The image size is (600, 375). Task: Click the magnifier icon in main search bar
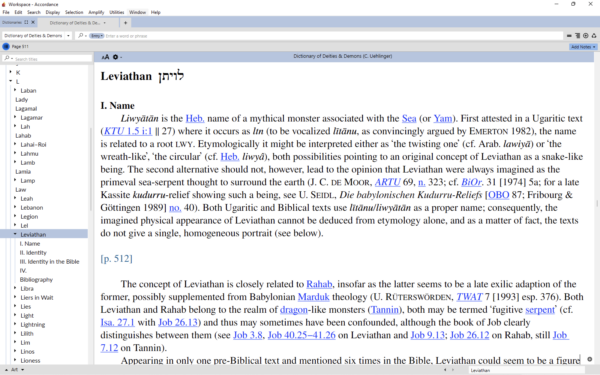tap(80, 36)
